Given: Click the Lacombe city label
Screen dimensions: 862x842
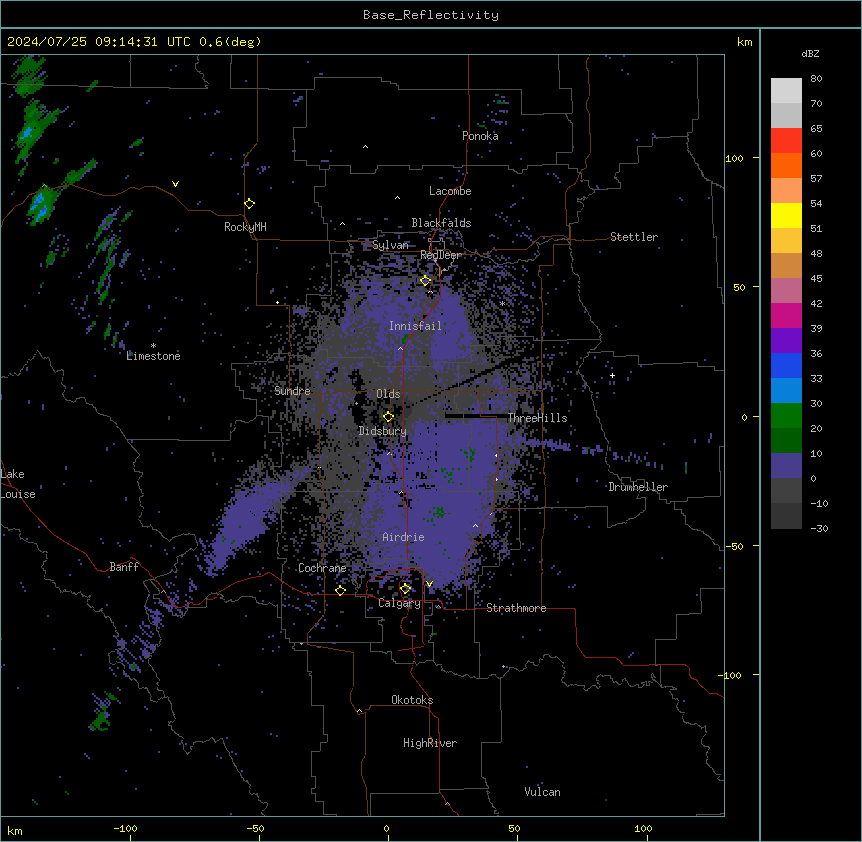Looking at the screenshot, I should [x=450, y=191].
